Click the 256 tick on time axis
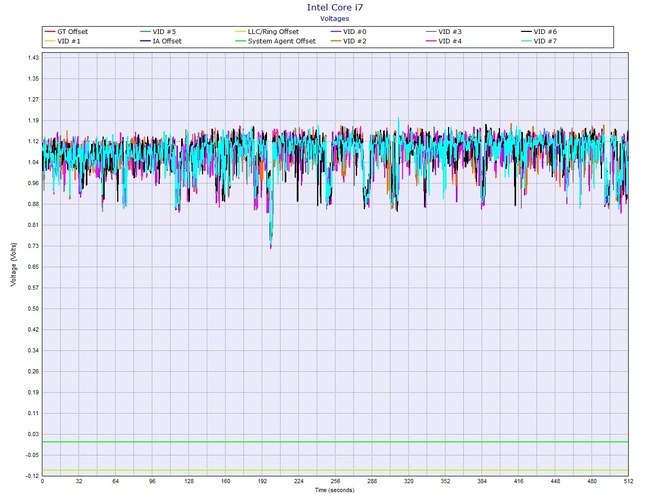 point(335,481)
